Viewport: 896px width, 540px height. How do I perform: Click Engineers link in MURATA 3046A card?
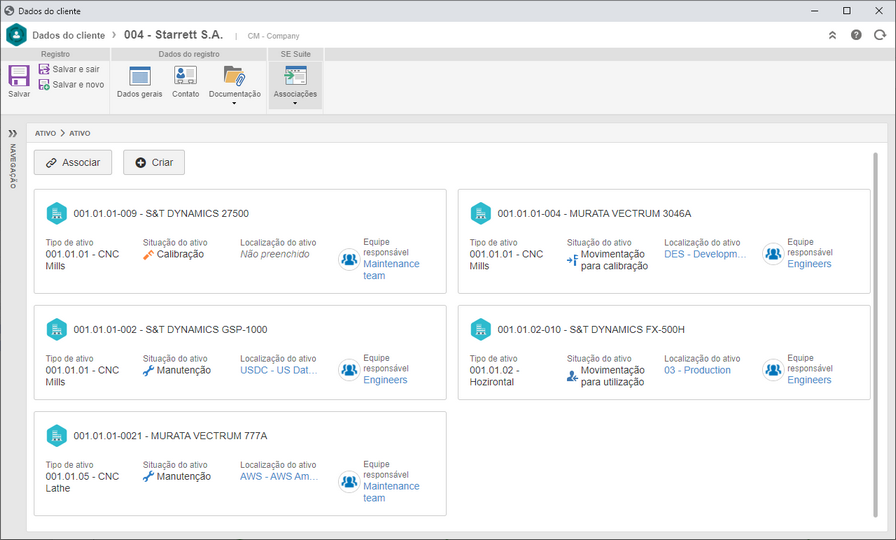point(809,264)
